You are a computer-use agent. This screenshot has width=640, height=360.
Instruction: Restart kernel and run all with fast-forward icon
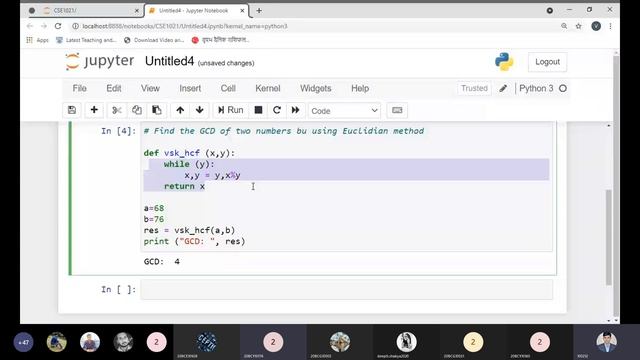(296, 110)
